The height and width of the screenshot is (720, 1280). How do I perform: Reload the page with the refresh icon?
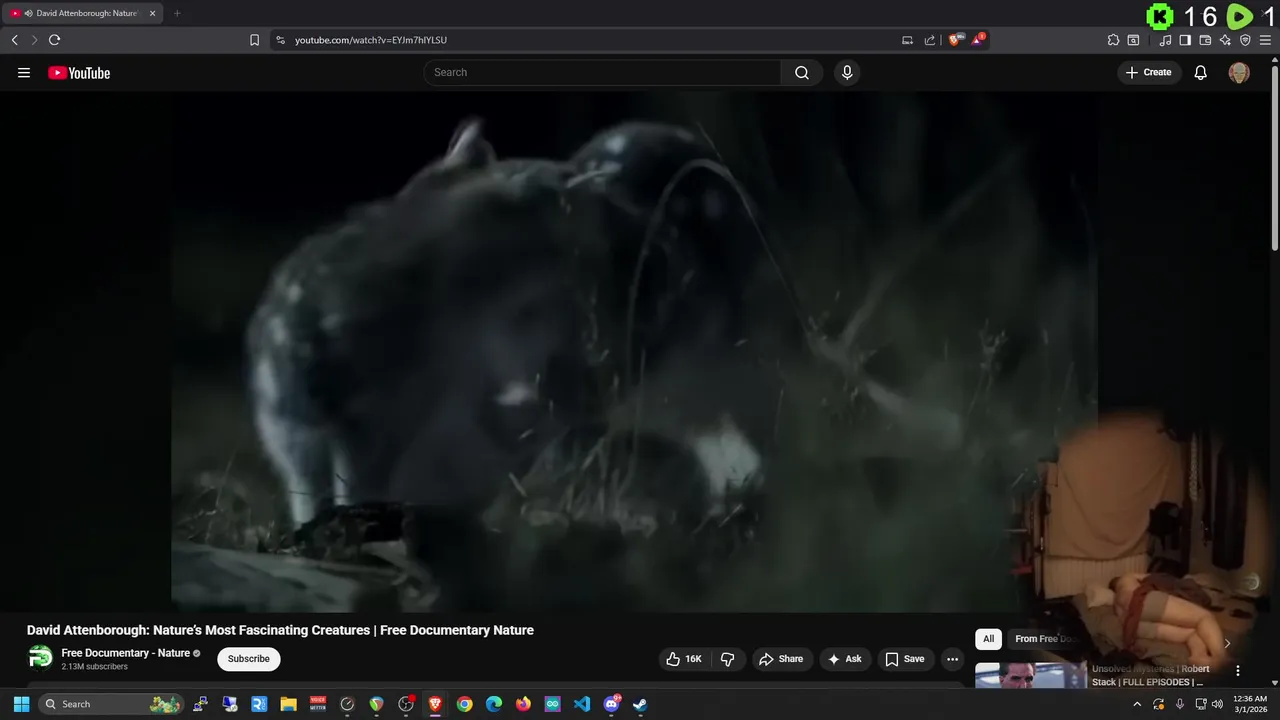(x=54, y=40)
